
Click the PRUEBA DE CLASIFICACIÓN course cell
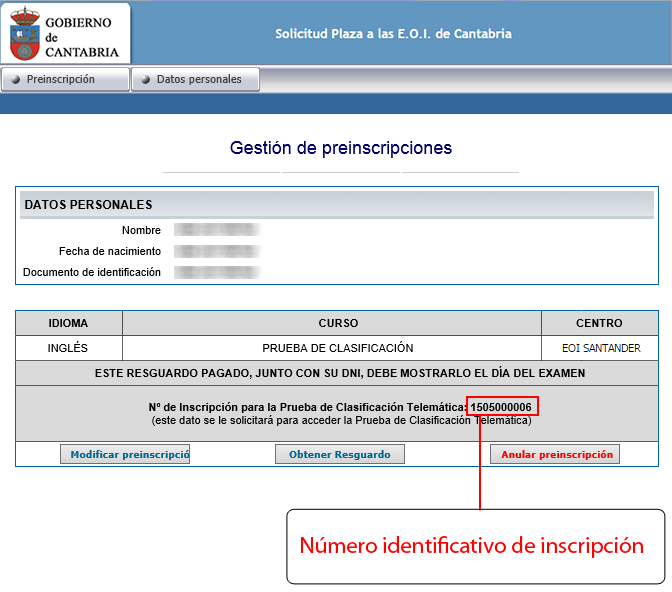click(332, 348)
